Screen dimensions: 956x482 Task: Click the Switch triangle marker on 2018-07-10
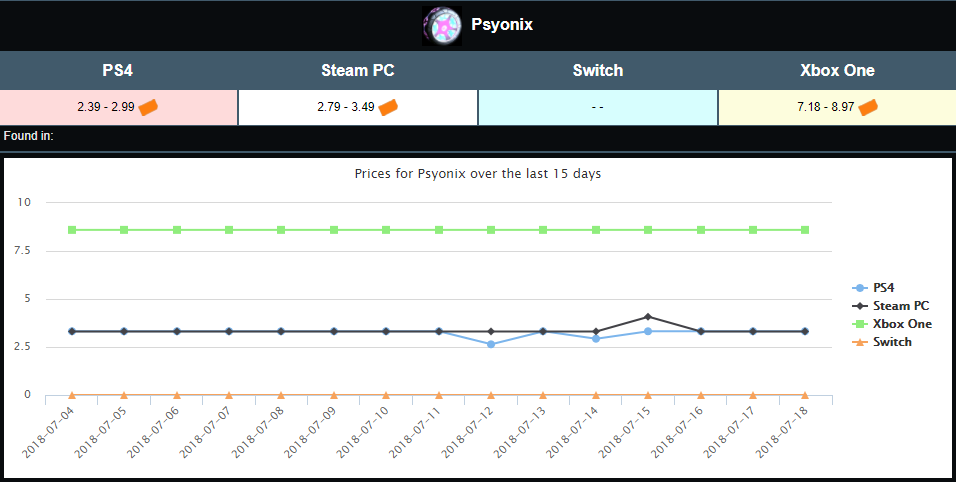tap(386, 395)
